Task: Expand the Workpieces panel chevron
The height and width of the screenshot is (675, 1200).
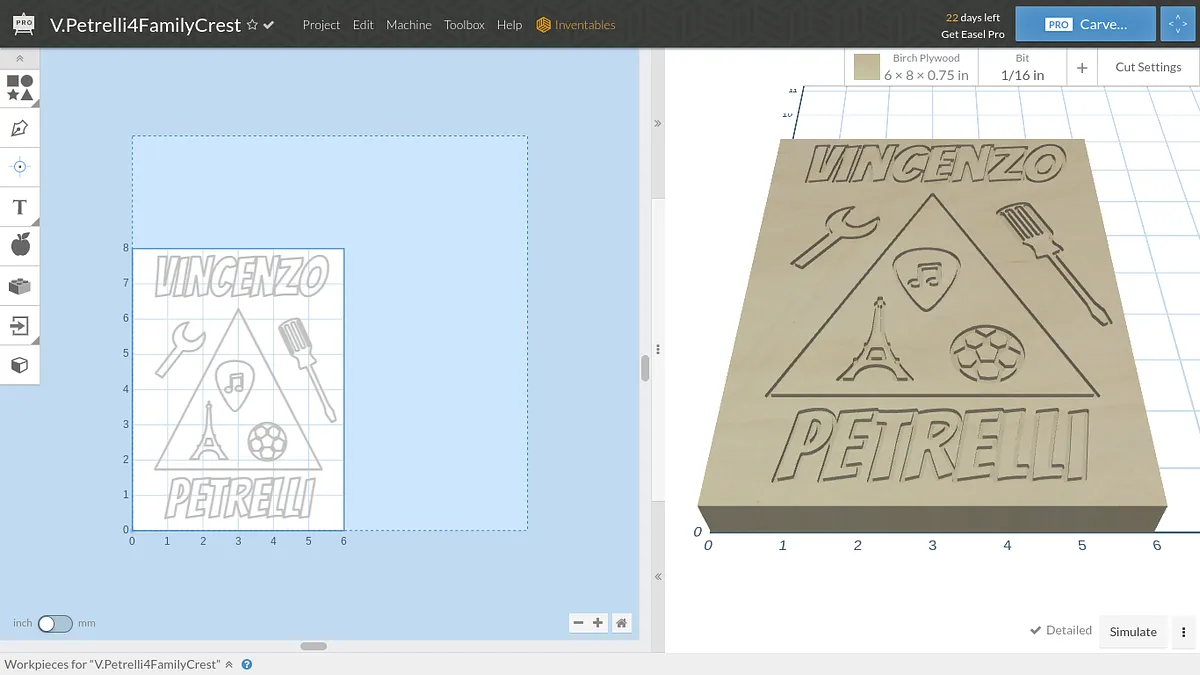Action: (x=229, y=664)
